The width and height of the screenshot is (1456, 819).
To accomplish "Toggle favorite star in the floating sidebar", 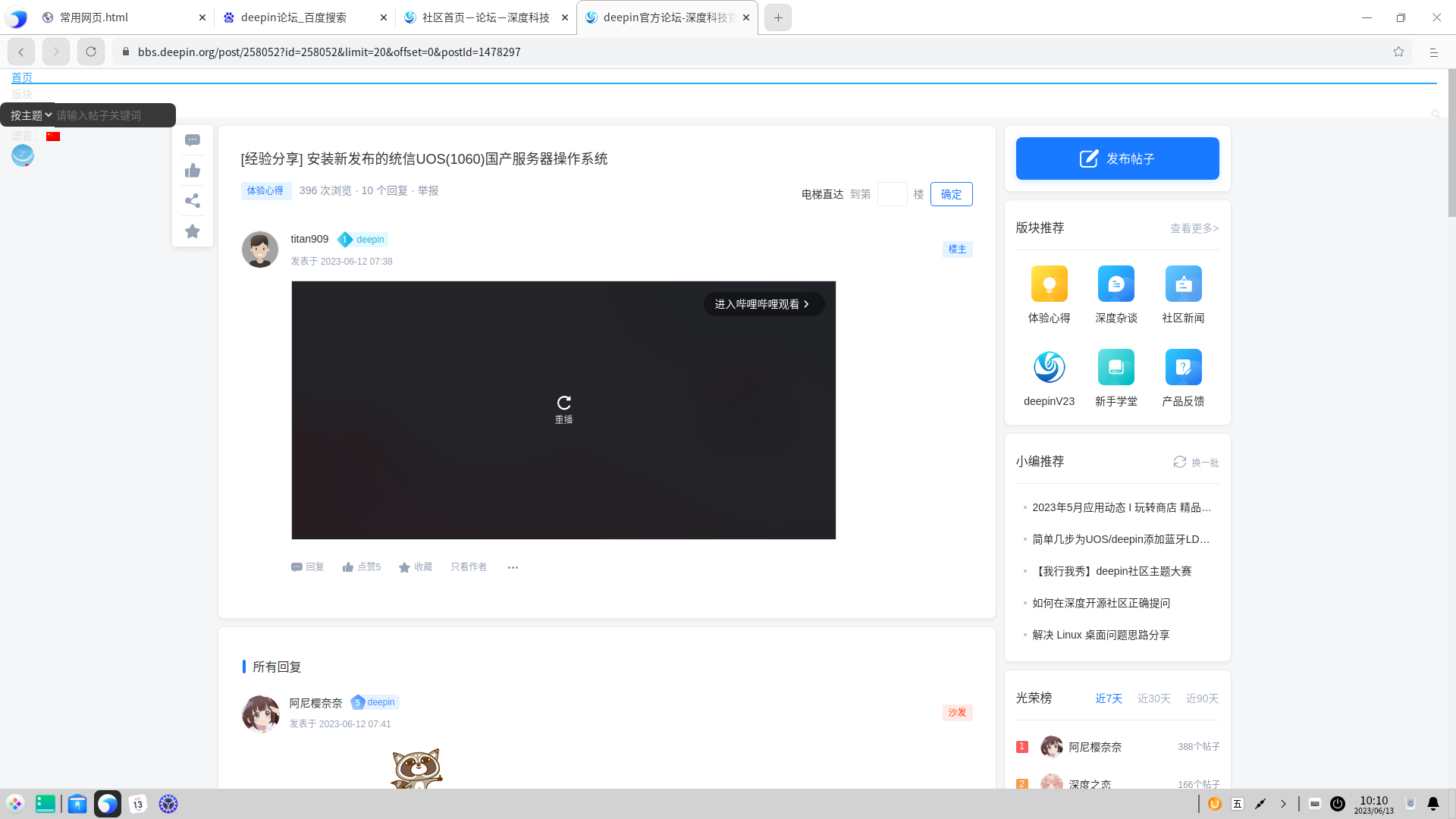I will [x=192, y=231].
